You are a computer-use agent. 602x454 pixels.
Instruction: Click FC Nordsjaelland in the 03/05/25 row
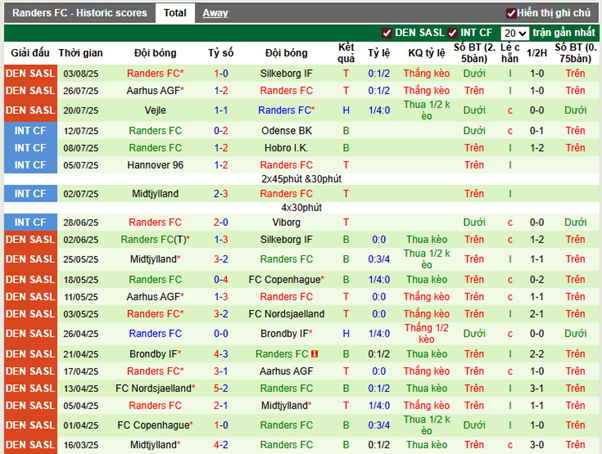(x=286, y=314)
